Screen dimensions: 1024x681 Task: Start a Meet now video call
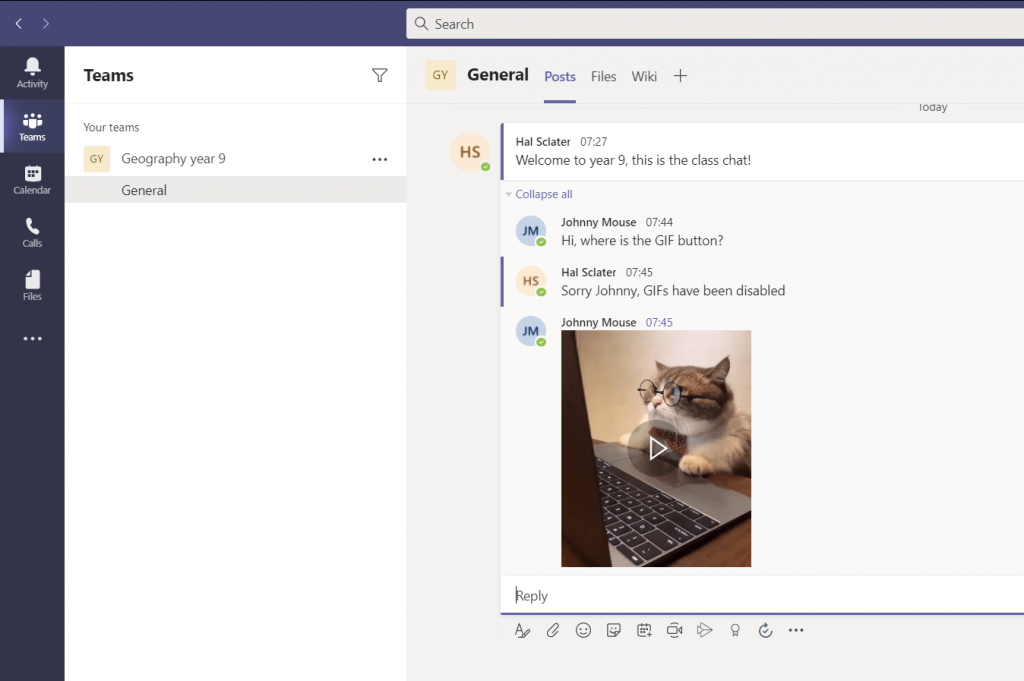[x=675, y=630]
